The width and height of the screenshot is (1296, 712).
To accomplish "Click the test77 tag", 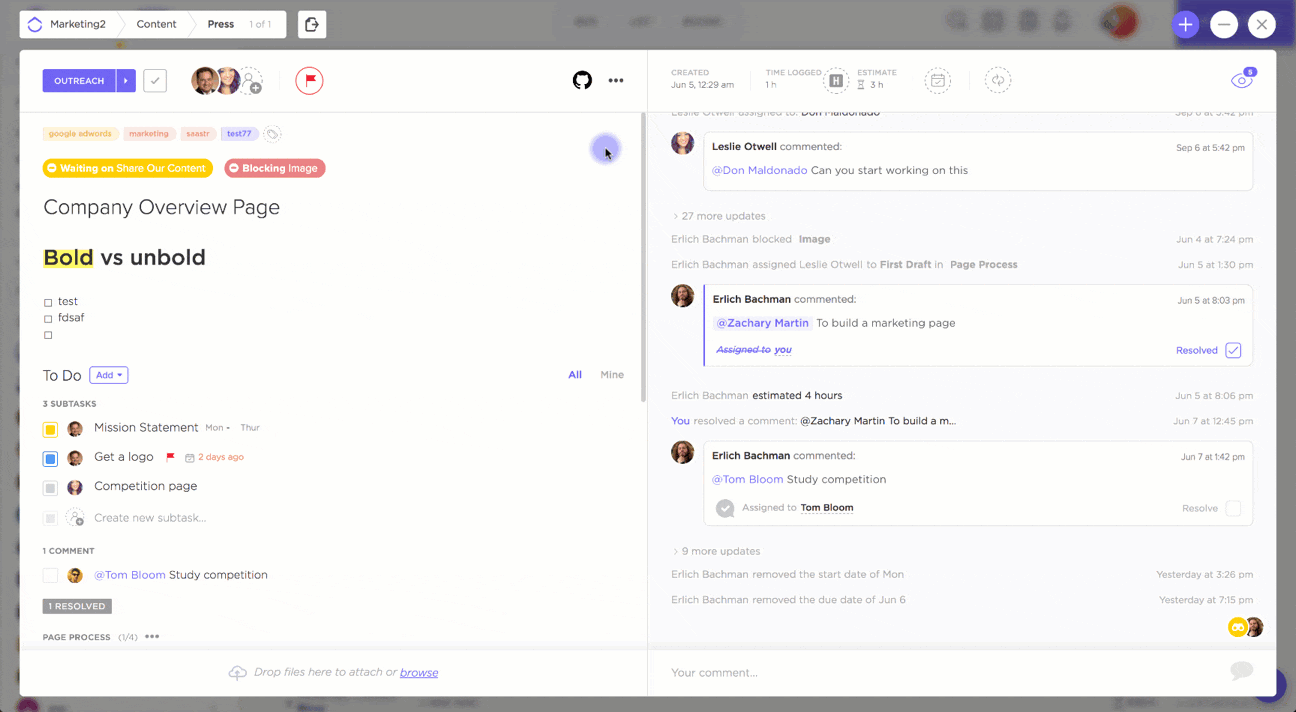I will 239,134.
